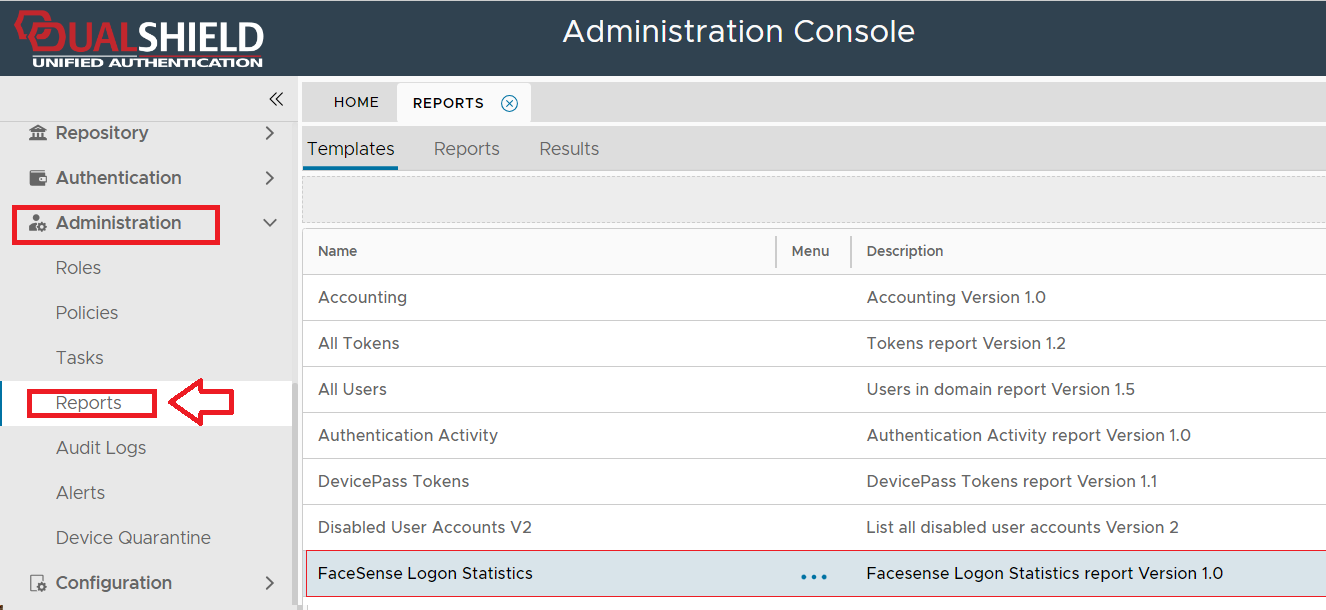1326x610 pixels.
Task: Collapse the sidebar with double-chevron icon
Action: tap(276, 99)
